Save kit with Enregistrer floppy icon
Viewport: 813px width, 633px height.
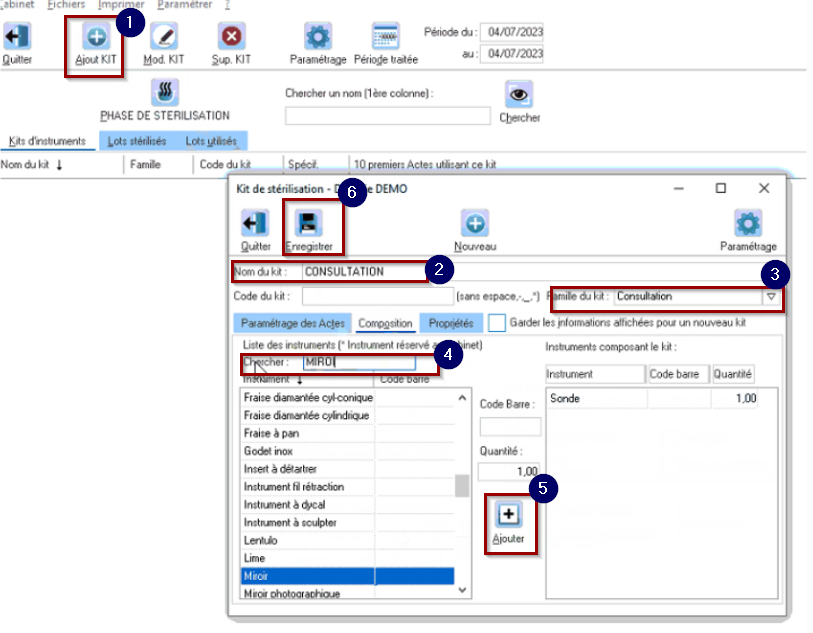tap(309, 223)
